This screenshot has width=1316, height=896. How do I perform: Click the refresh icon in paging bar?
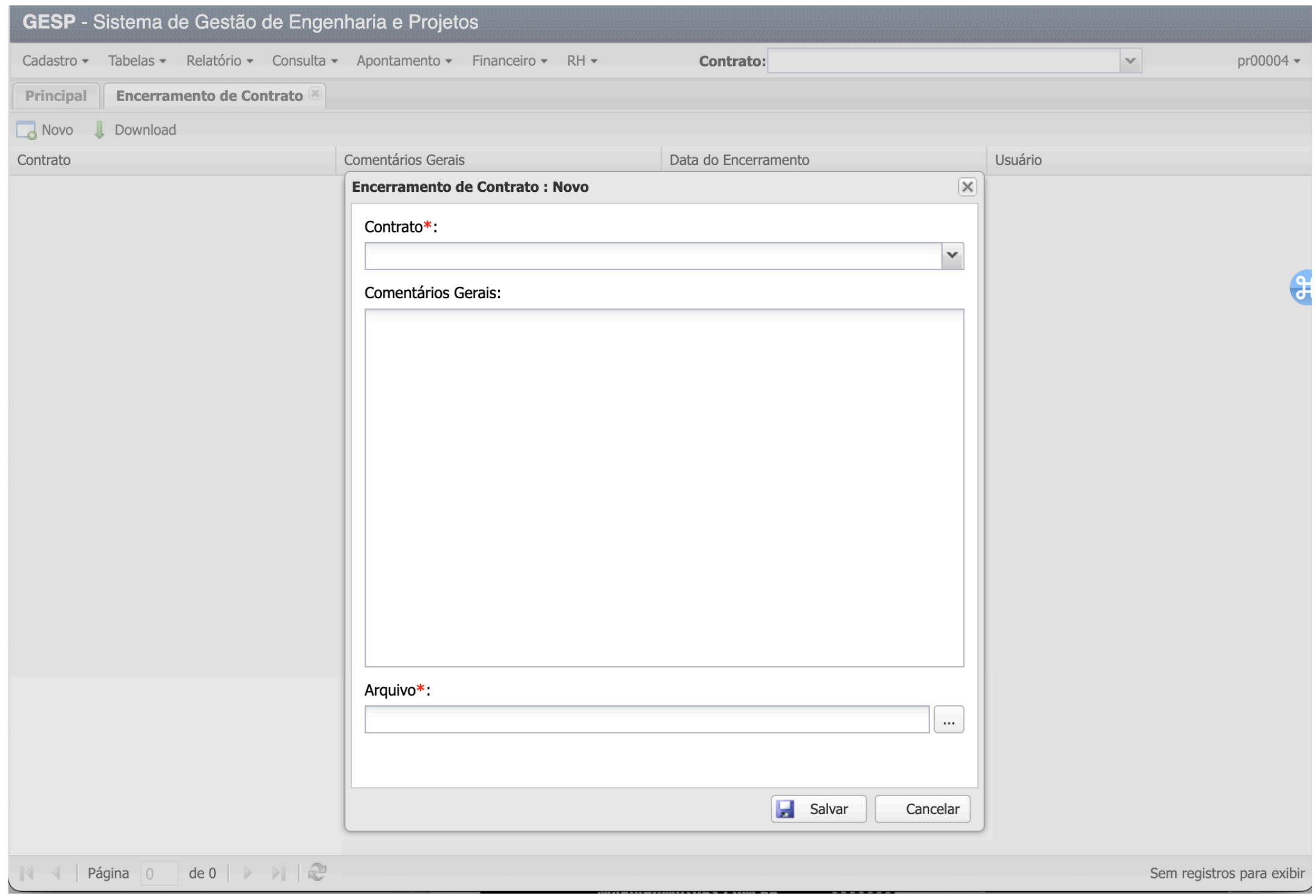pyautogui.click(x=317, y=872)
